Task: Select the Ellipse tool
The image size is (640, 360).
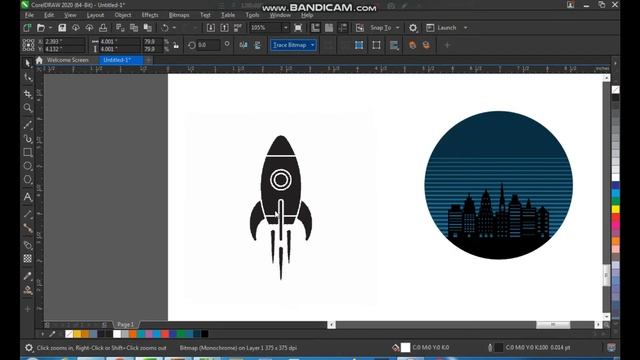Action: pos(28,166)
